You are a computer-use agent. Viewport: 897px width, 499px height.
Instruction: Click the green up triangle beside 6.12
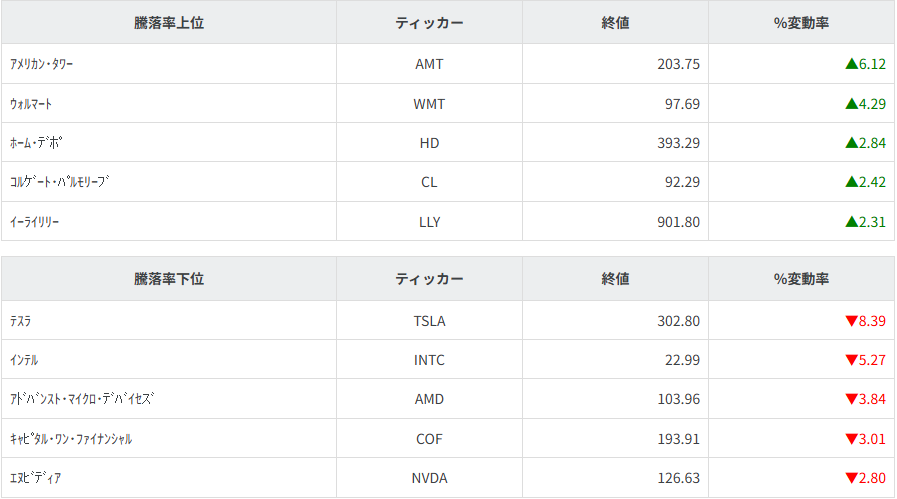click(851, 64)
